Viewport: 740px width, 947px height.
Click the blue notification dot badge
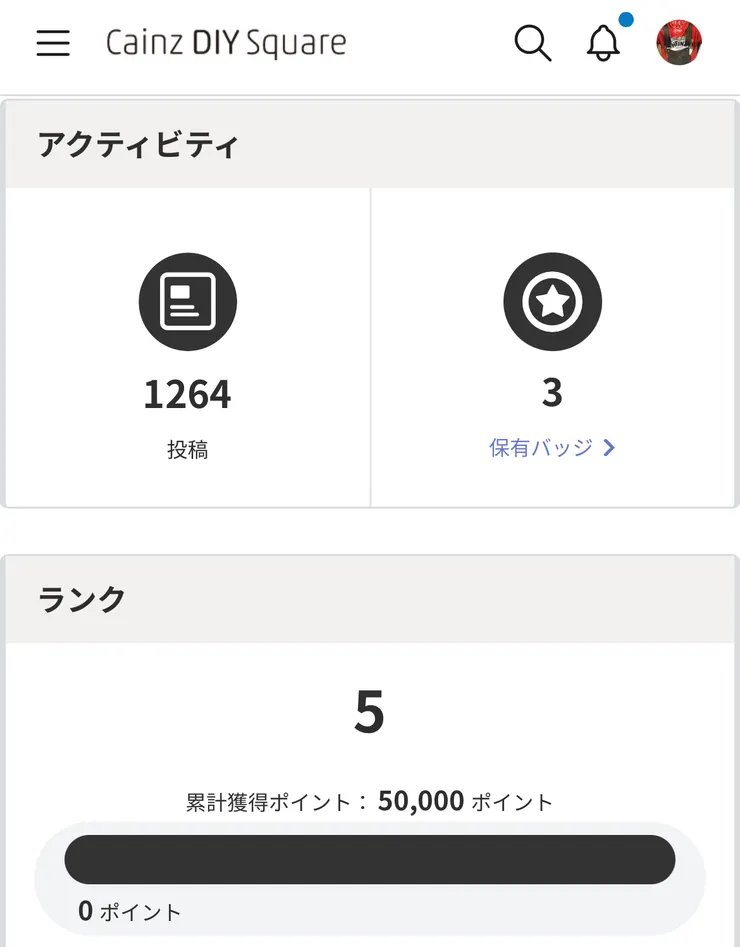[x=626, y=19]
